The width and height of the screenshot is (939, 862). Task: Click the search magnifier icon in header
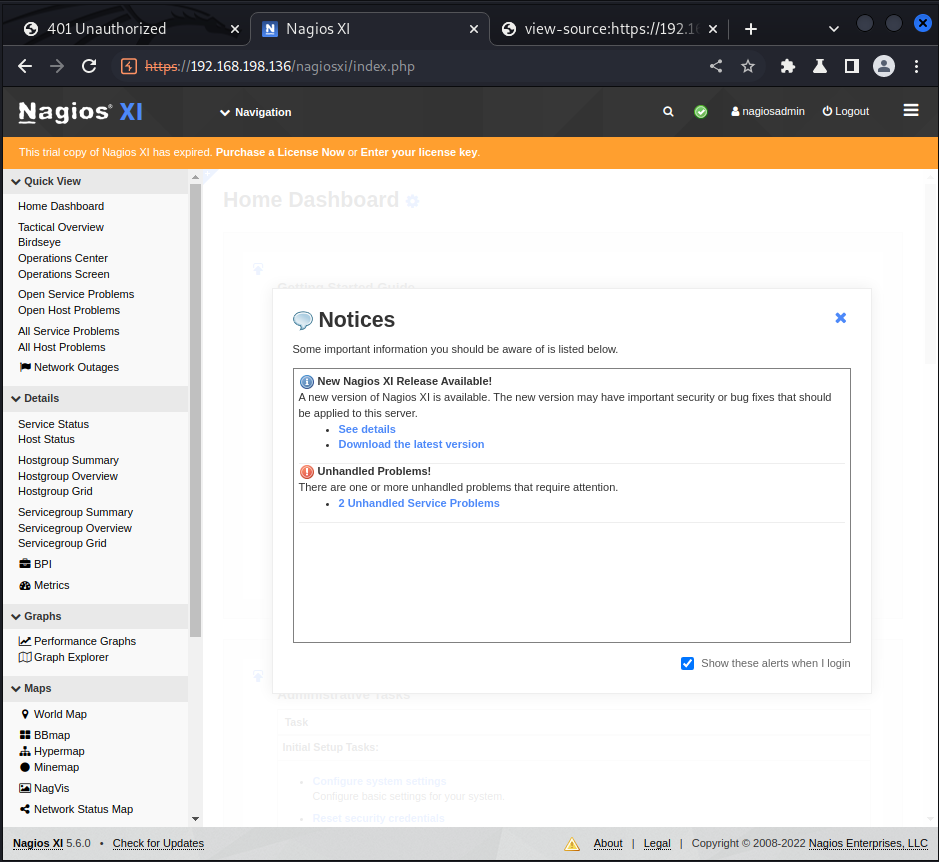tap(668, 111)
